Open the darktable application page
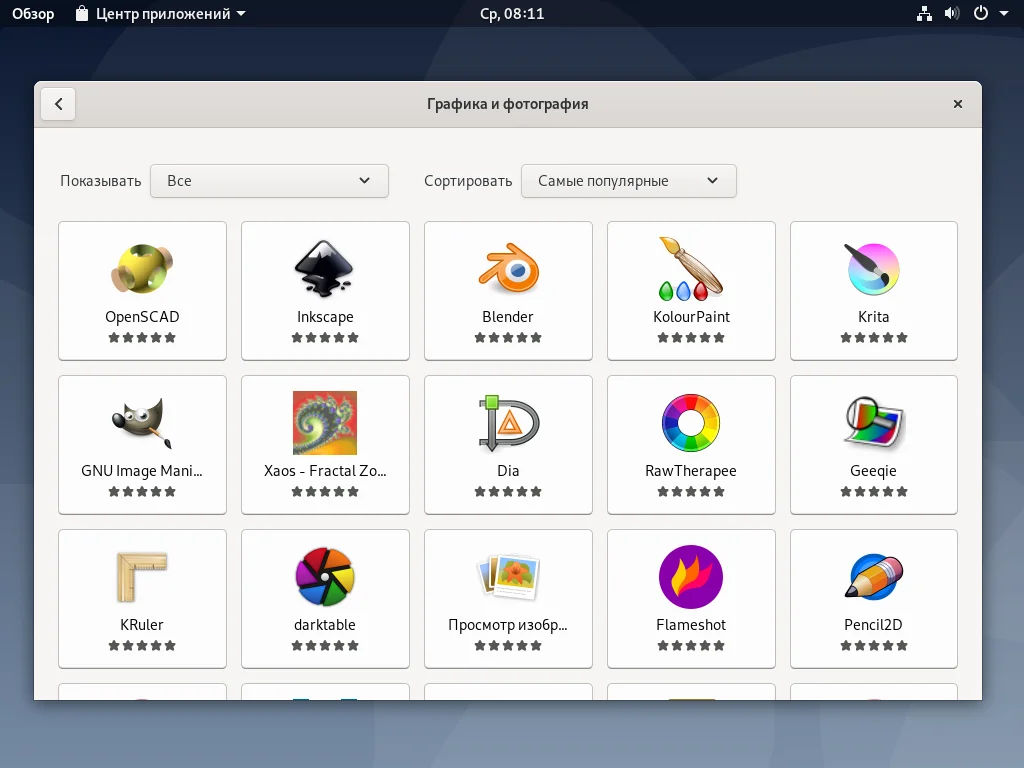Viewport: 1024px width, 768px height. pyautogui.click(x=325, y=598)
